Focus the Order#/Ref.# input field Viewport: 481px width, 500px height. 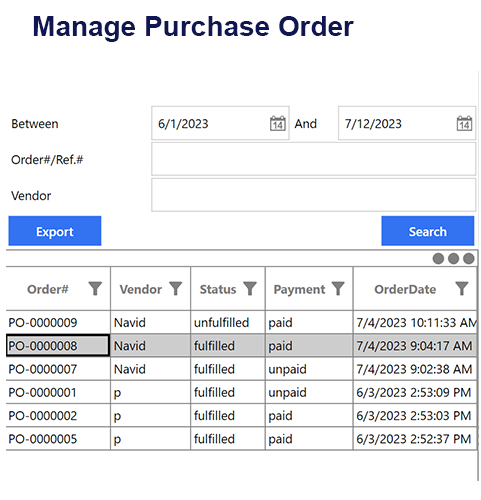pyautogui.click(x=313, y=159)
